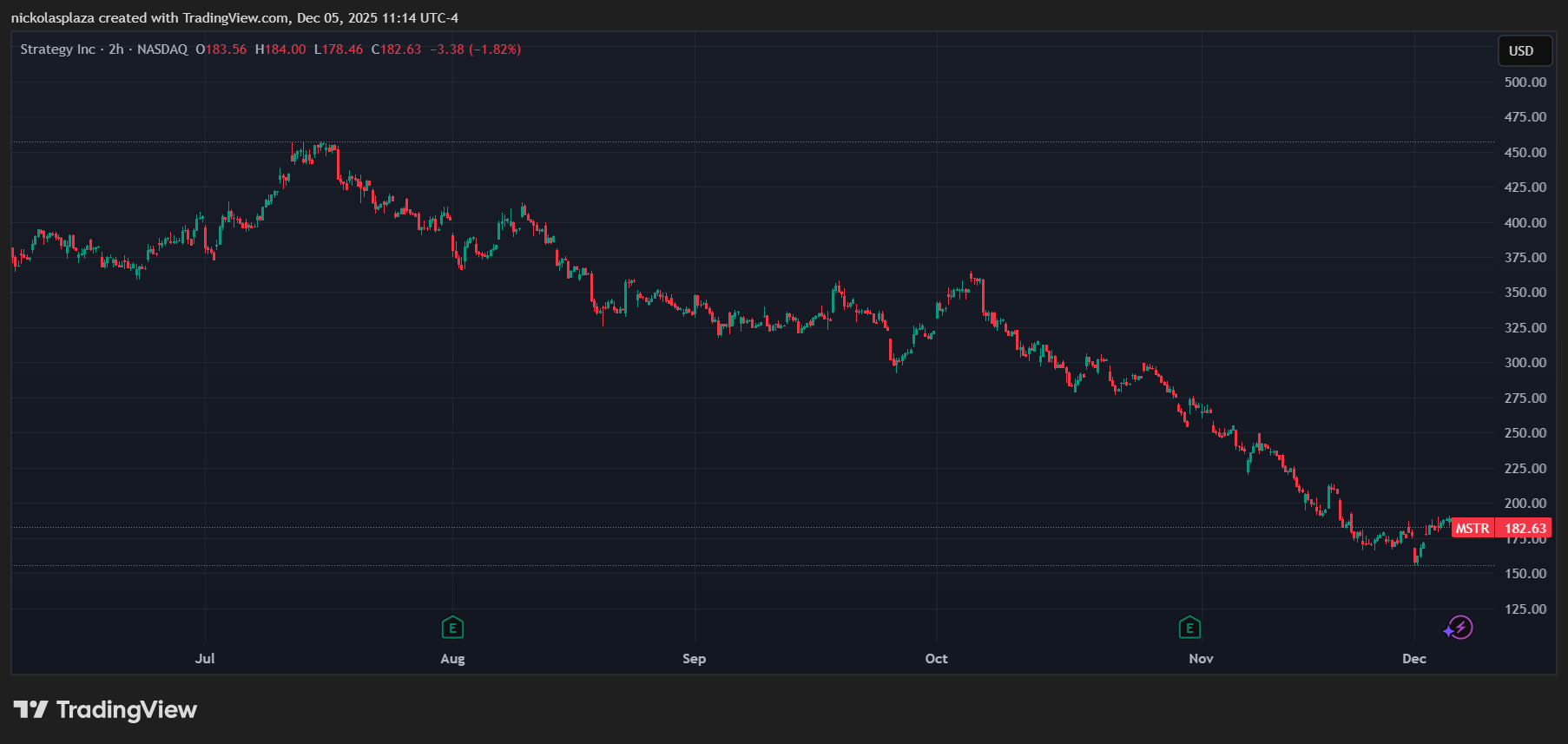This screenshot has height=744, width=1568.
Task: Click the 150.00 price axis label
Action: click(1525, 574)
